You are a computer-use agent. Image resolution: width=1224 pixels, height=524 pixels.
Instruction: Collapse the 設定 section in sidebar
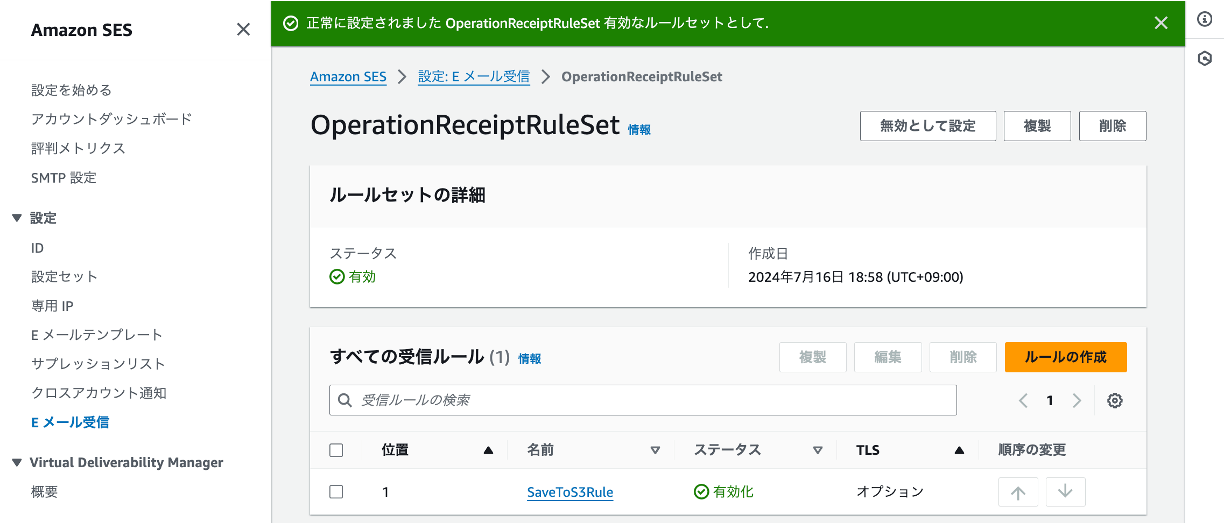(x=16, y=218)
